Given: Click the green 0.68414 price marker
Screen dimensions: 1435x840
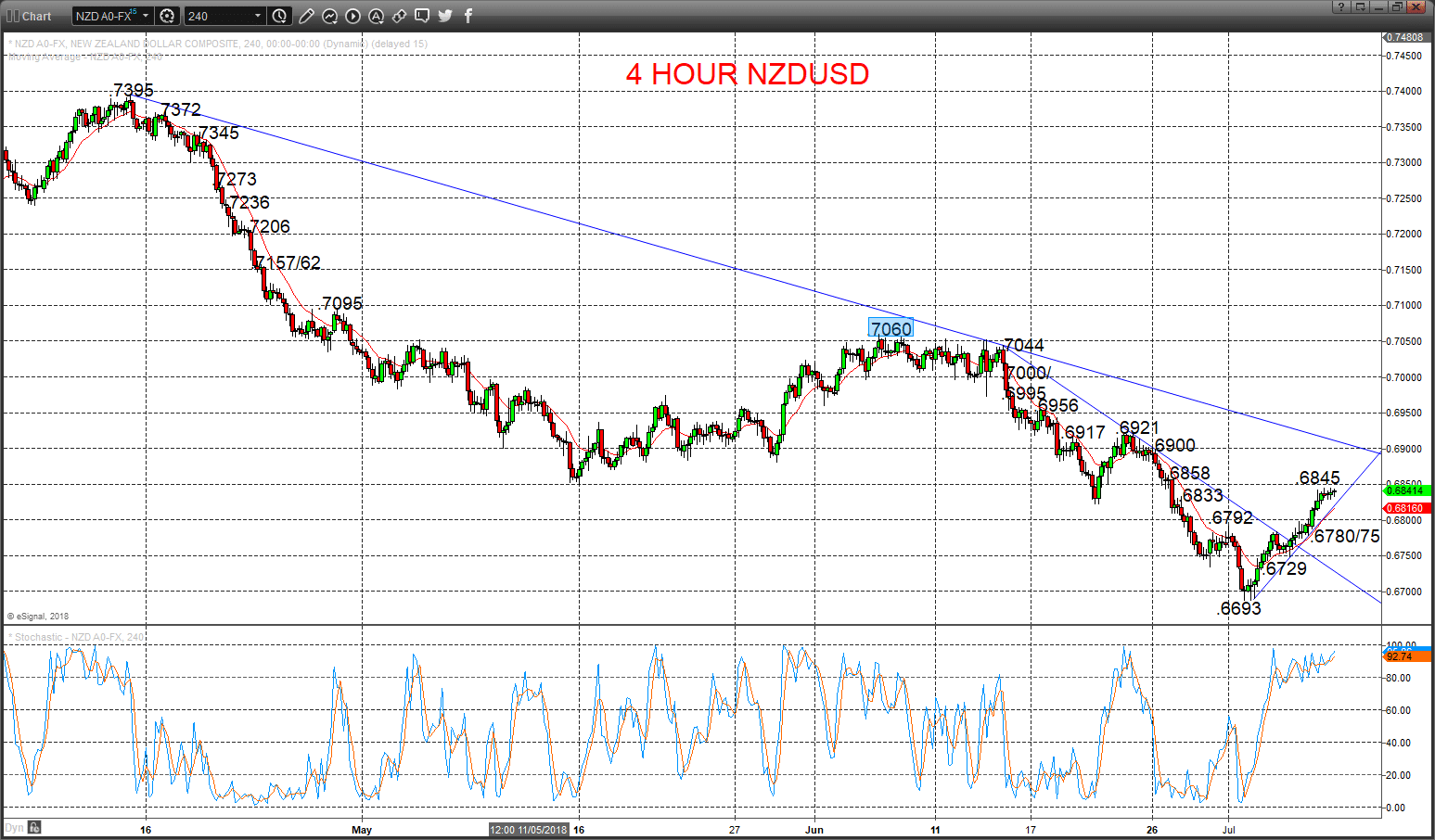Looking at the screenshot, I should pyautogui.click(x=1407, y=490).
